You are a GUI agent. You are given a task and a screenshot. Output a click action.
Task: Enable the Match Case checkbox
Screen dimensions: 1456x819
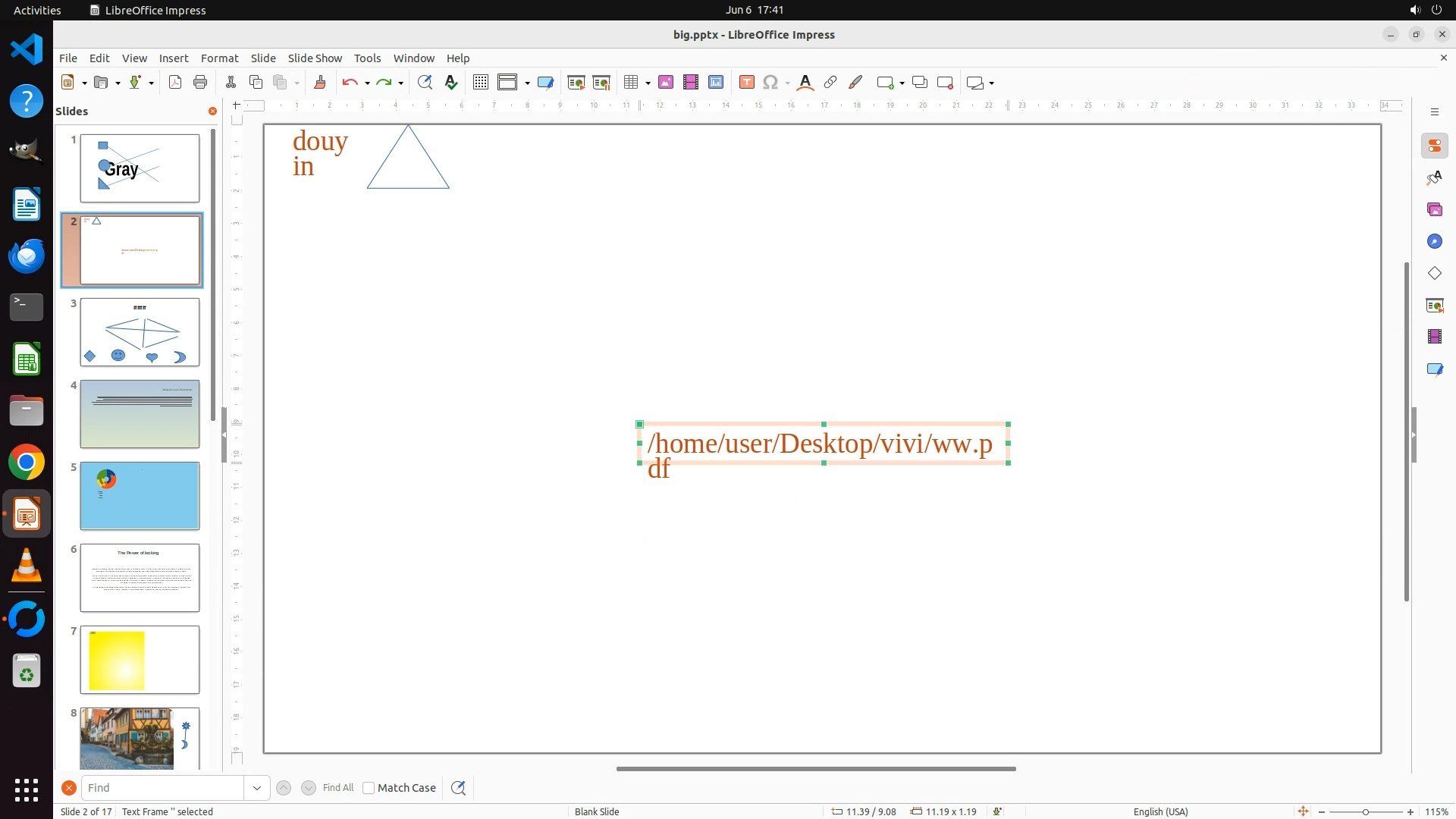coord(369,788)
